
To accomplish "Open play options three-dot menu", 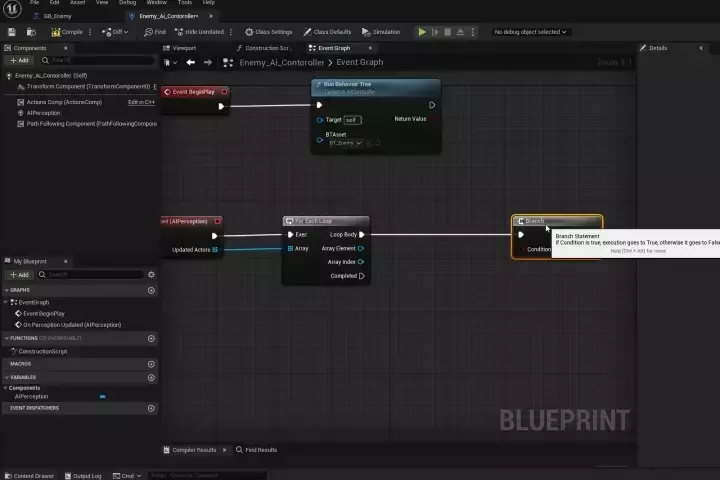I will (x=473, y=32).
